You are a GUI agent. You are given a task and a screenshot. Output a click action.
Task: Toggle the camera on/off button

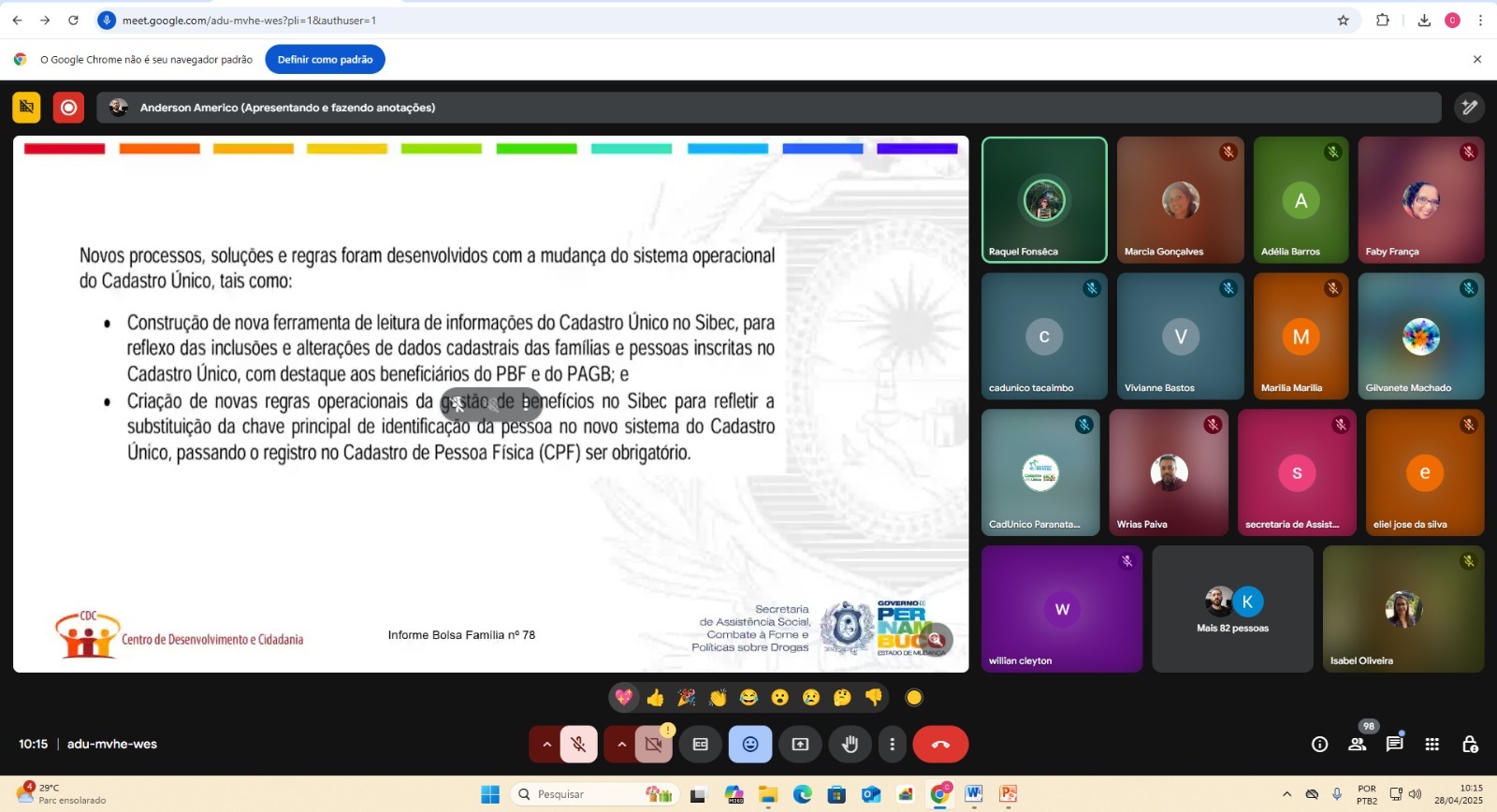(654, 745)
